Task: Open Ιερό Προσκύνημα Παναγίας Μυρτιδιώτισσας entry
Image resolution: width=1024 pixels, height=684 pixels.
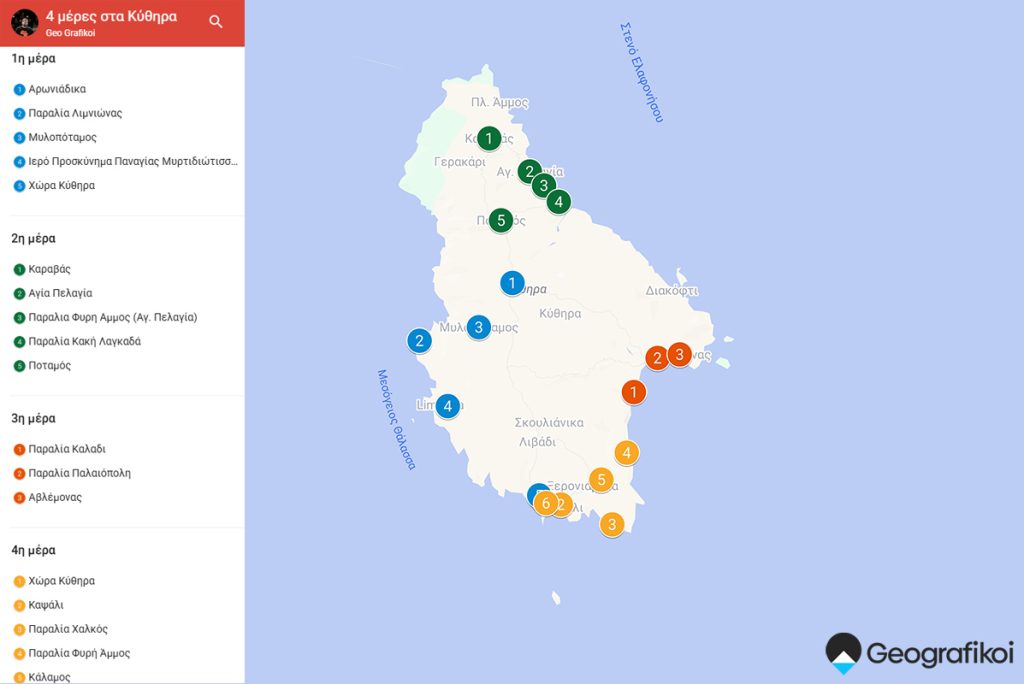Action: (133, 161)
